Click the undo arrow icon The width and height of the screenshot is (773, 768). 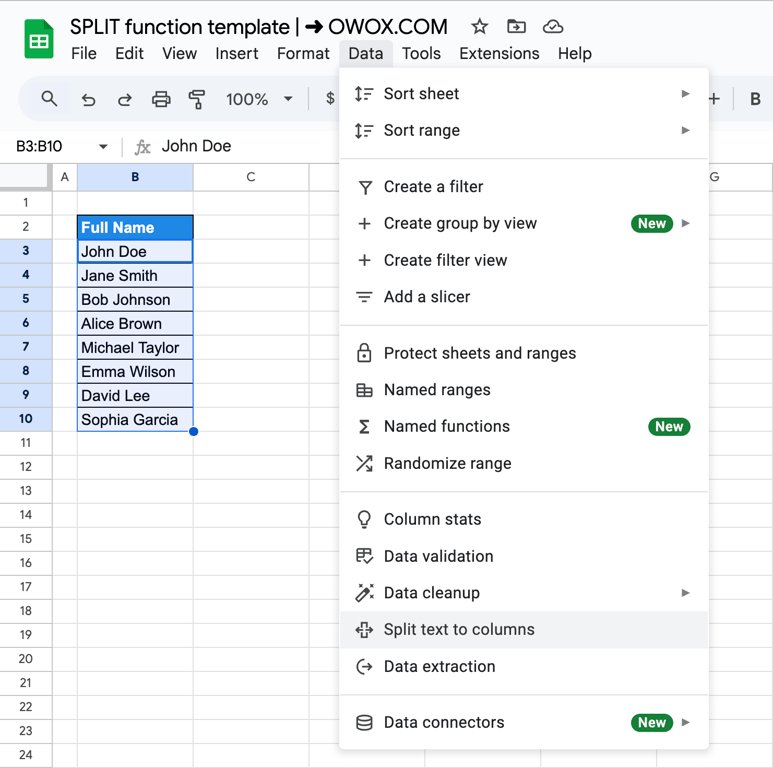pyautogui.click(x=88, y=100)
